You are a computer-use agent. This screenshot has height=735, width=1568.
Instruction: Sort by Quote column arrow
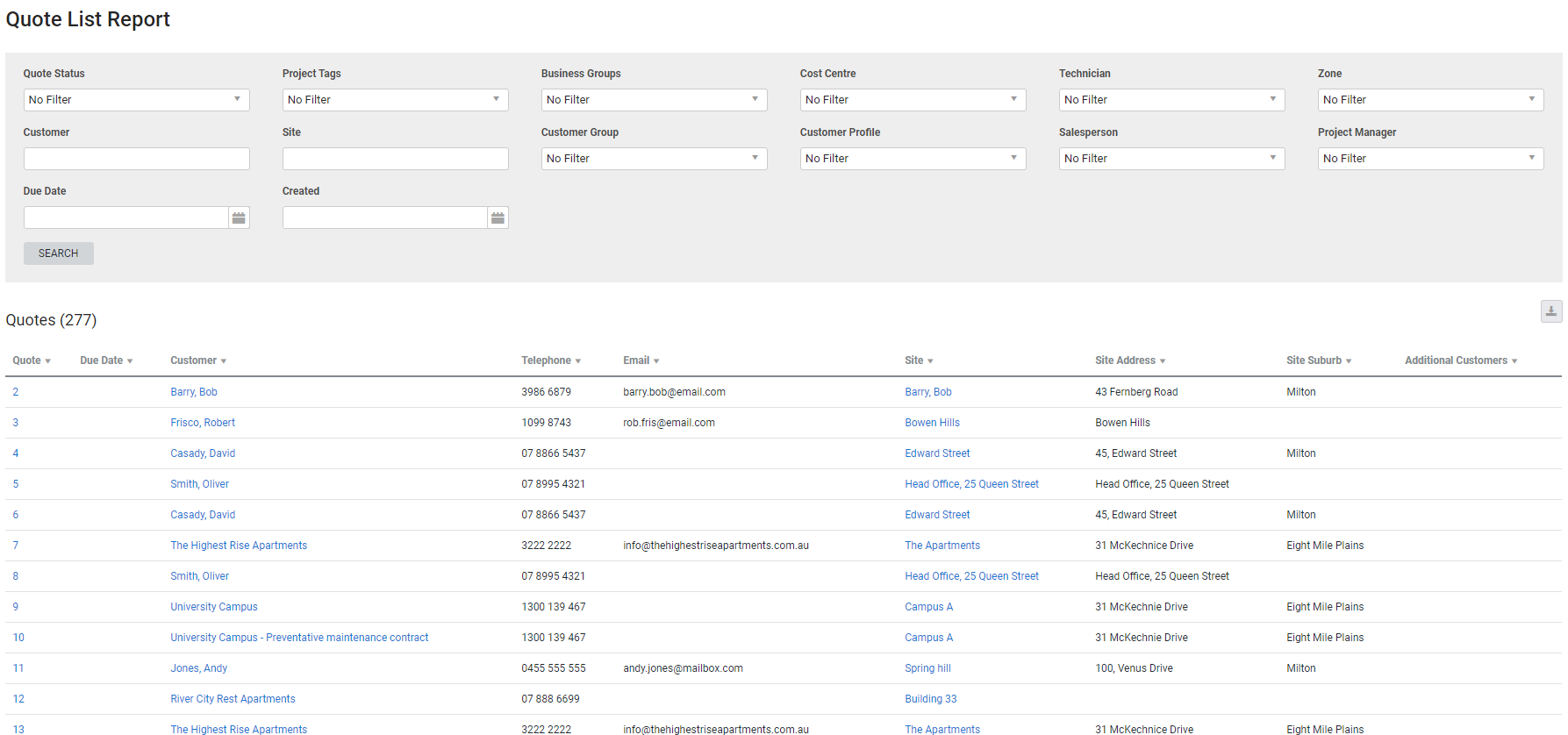47,361
